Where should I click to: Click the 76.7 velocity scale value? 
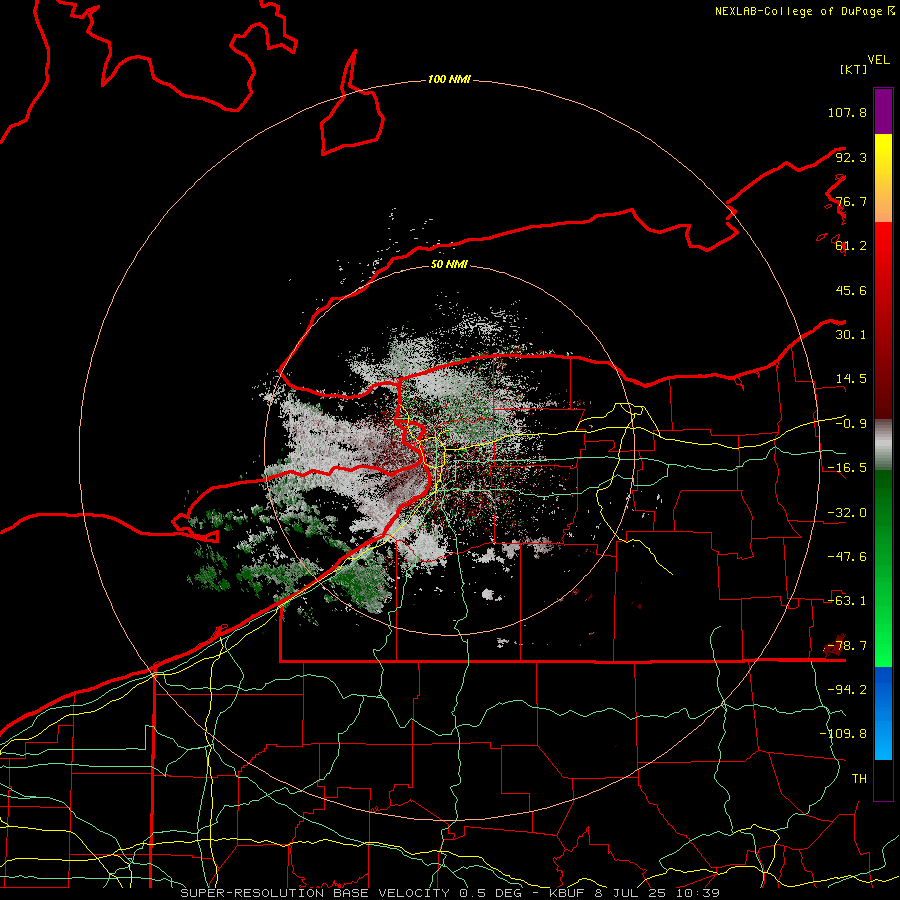click(851, 201)
